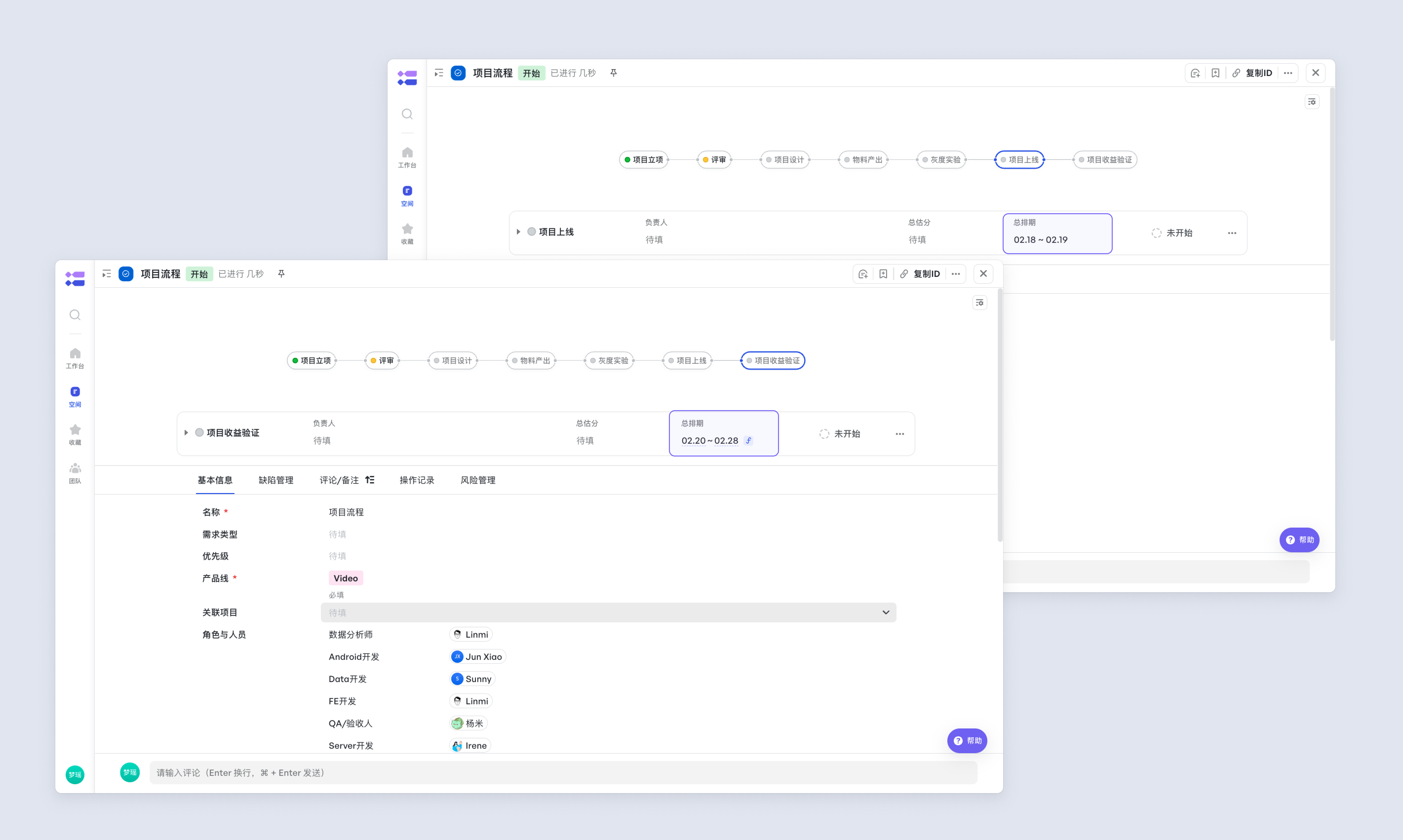This screenshot has width=1403, height=840.
Task: Select the 物料产出 node in the front window
Action: [531, 361]
